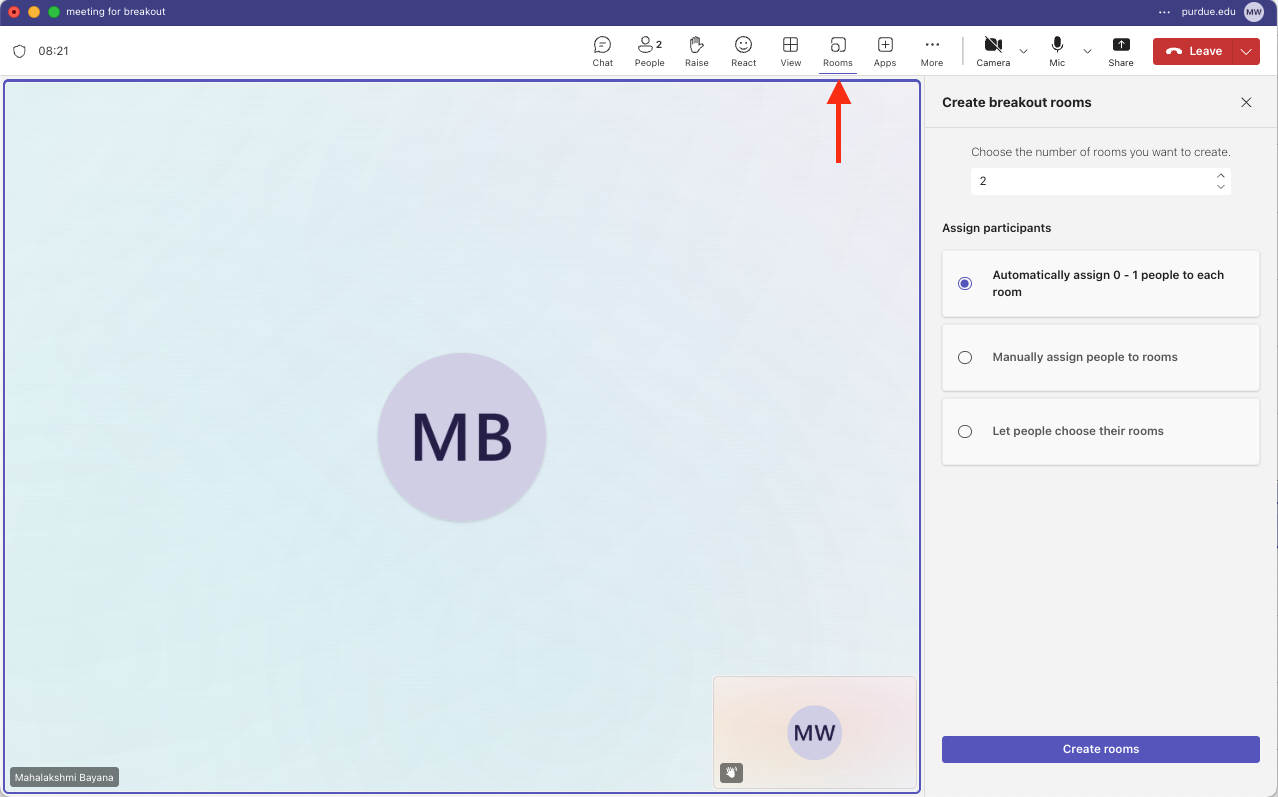Raise your hand in the meeting
The width and height of the screenshot is (1278, 797).
(x=696, y=51)
